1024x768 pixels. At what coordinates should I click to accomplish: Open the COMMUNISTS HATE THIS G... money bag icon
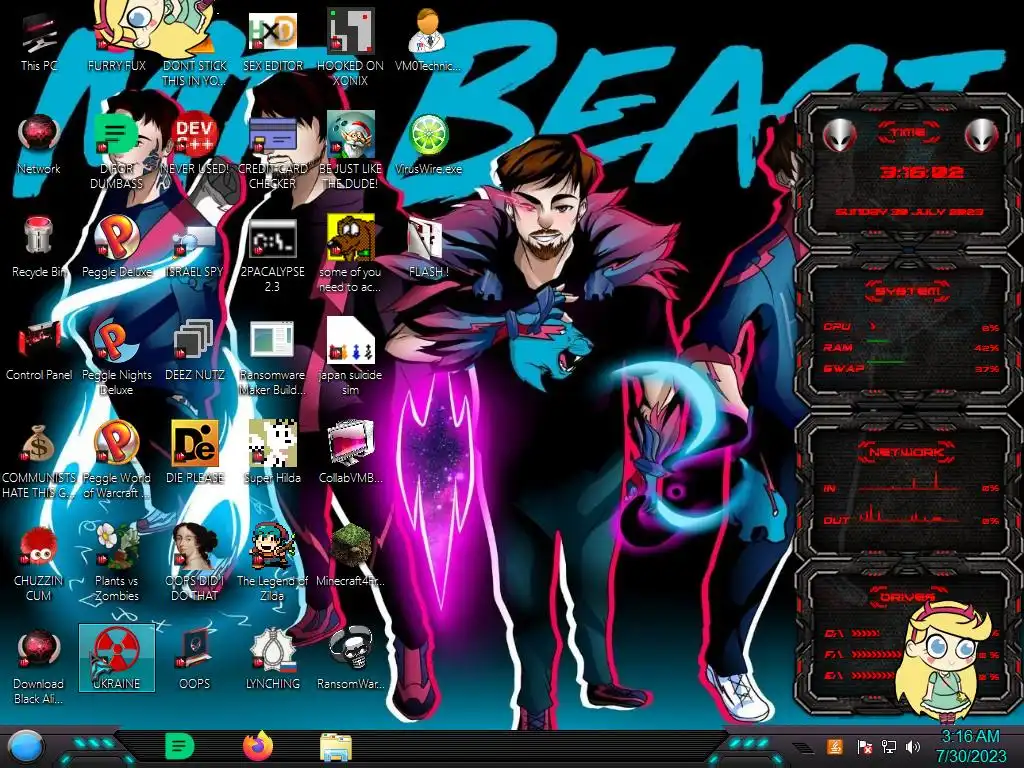pos(39,460)
